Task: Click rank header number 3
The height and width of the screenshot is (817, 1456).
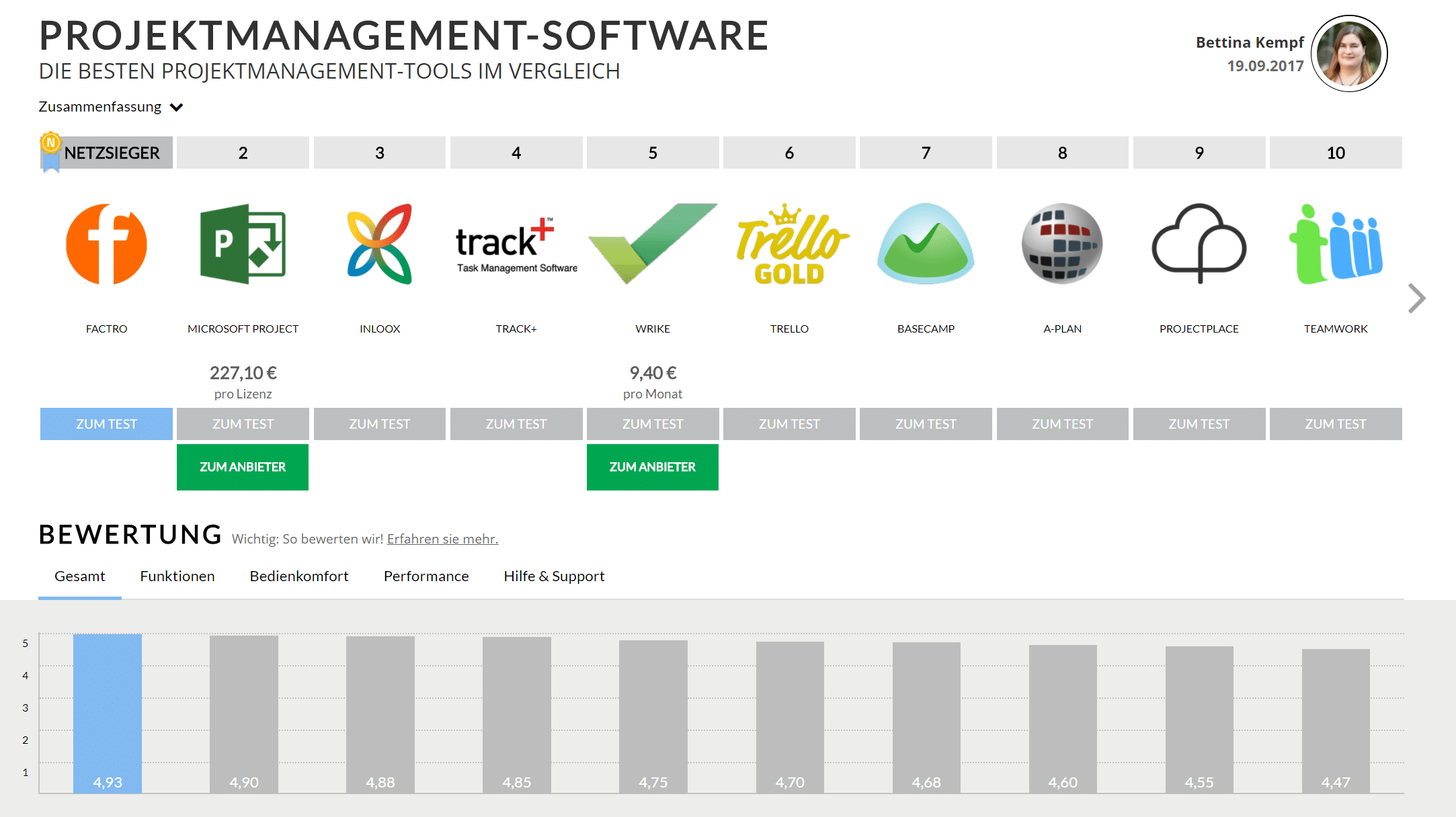Action: point(380,153)
